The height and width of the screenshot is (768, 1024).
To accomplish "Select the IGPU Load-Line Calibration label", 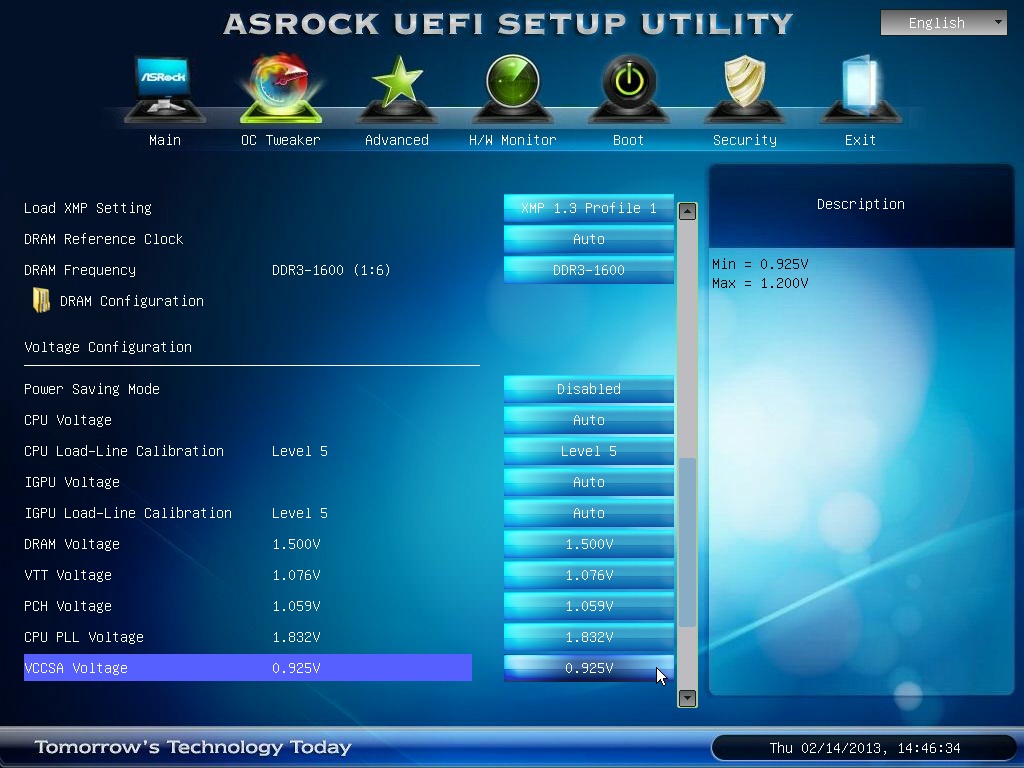I will (128, 513).
